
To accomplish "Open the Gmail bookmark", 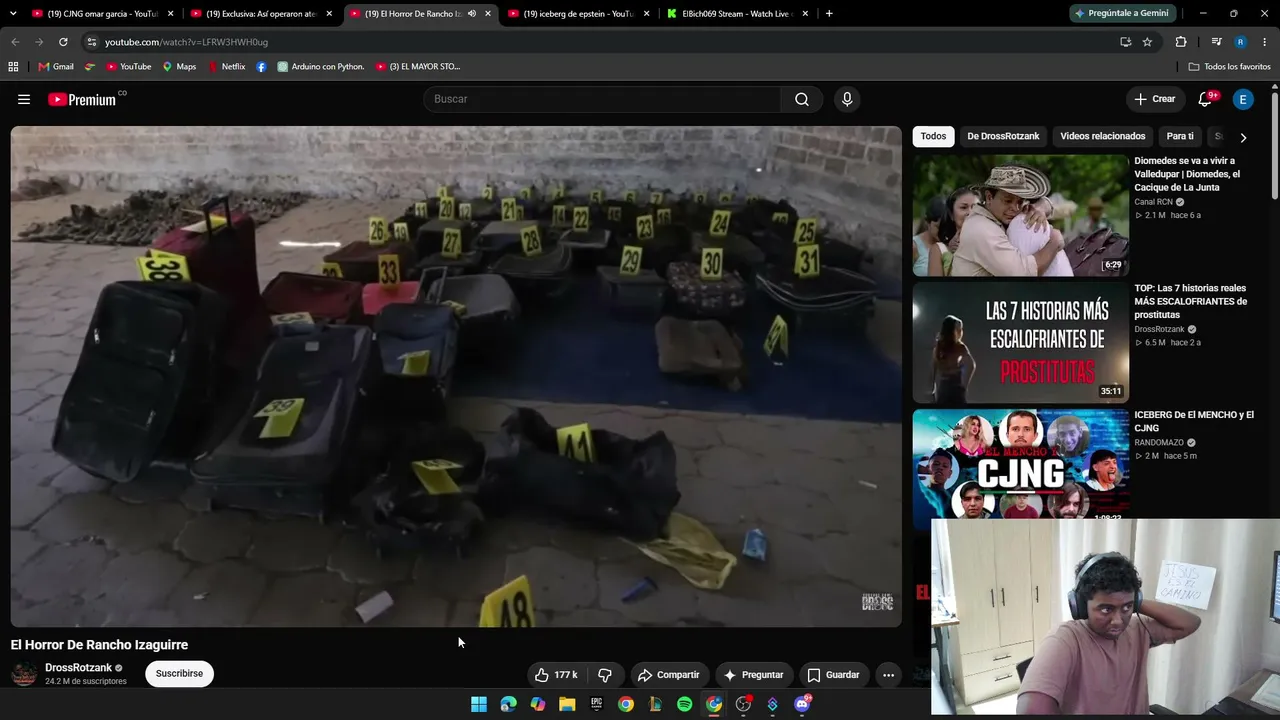I will [x=56, y=67].
